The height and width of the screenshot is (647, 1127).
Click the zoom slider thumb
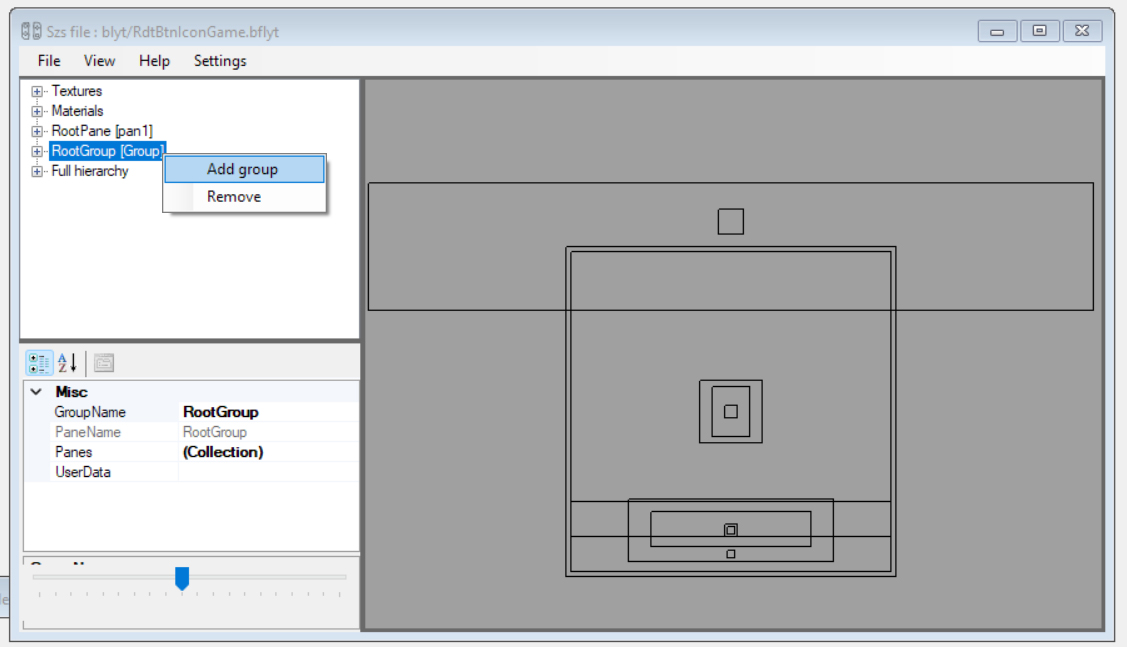point(182,578)
